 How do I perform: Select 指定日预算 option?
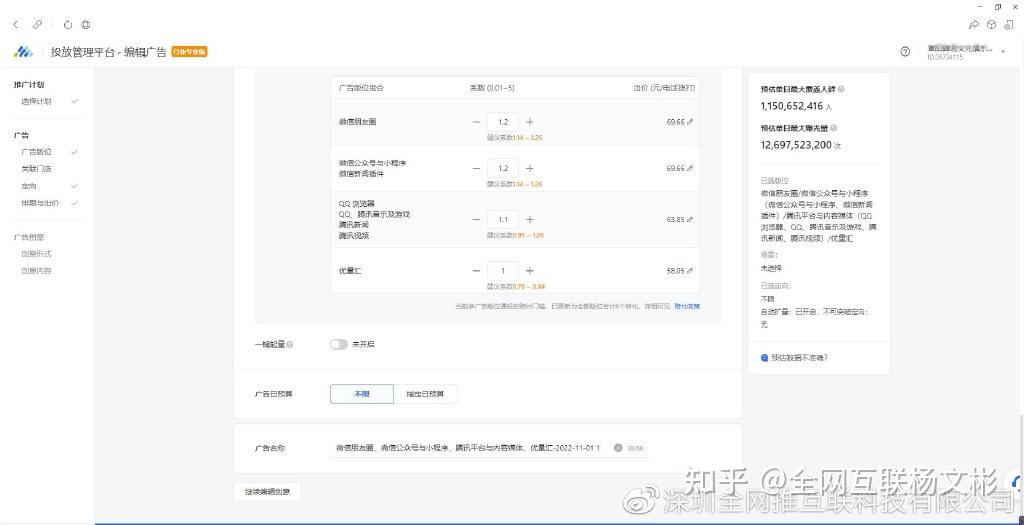pyautogui.click(x=425, y=394)
